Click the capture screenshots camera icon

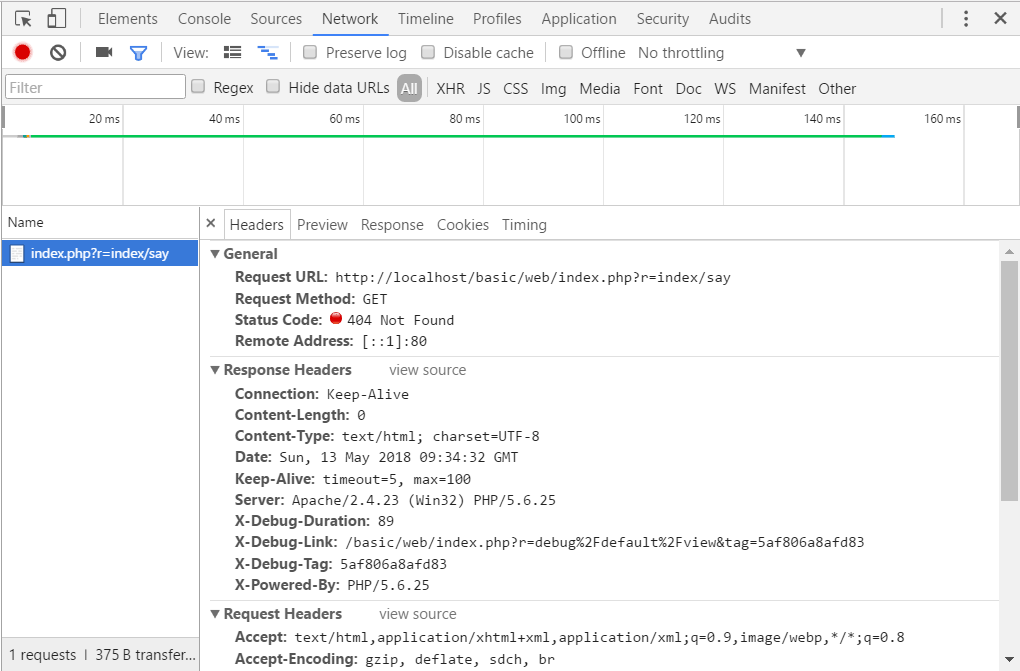pyautogui.click(x=104, y=53)
